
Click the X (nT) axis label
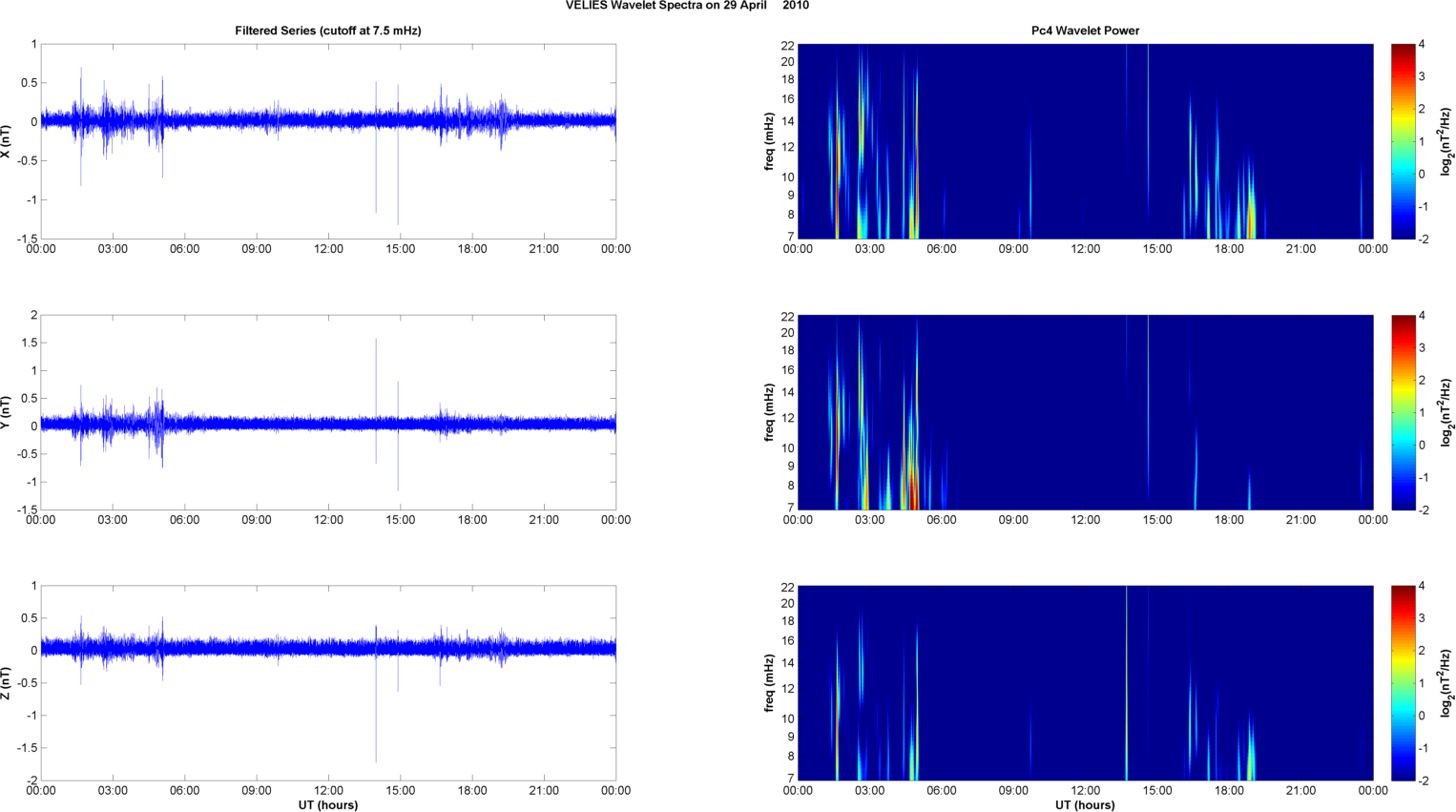click(x=7, y=141)
